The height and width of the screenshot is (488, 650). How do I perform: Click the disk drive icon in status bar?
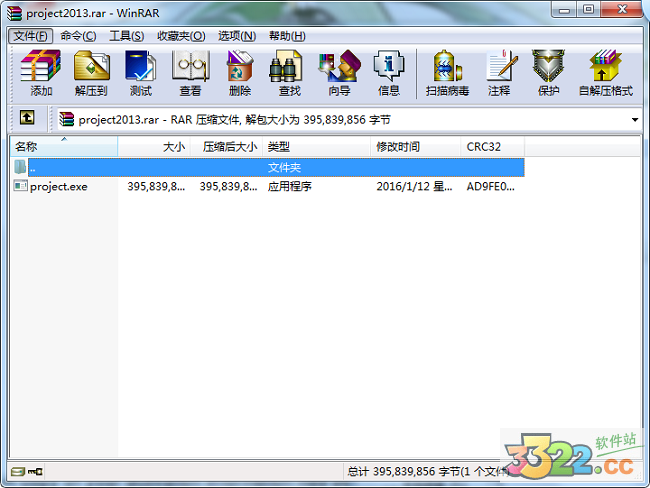pyautogui.click(x=17, y=471)
